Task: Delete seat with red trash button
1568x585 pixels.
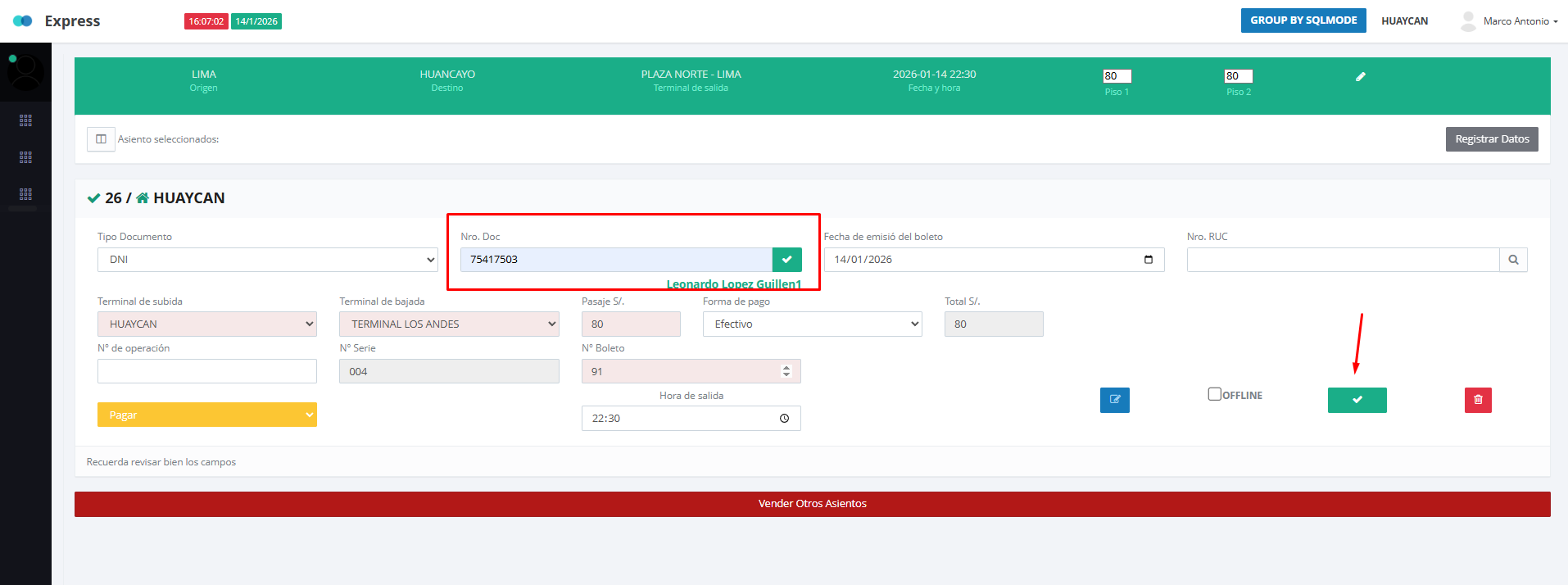Action: pos(1478,400)
